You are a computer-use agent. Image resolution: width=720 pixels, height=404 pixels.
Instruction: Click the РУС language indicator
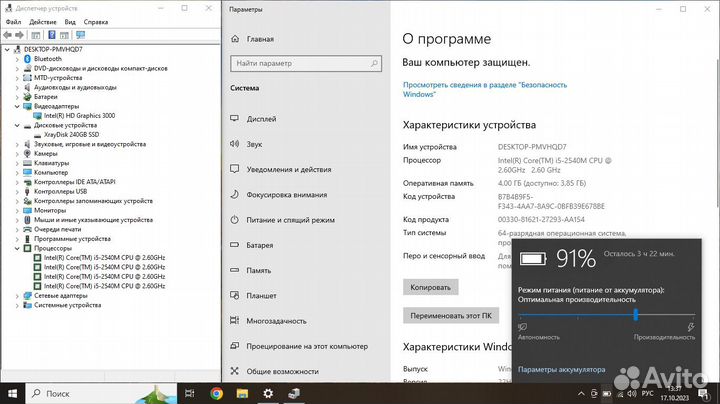[x=647, y=394]
